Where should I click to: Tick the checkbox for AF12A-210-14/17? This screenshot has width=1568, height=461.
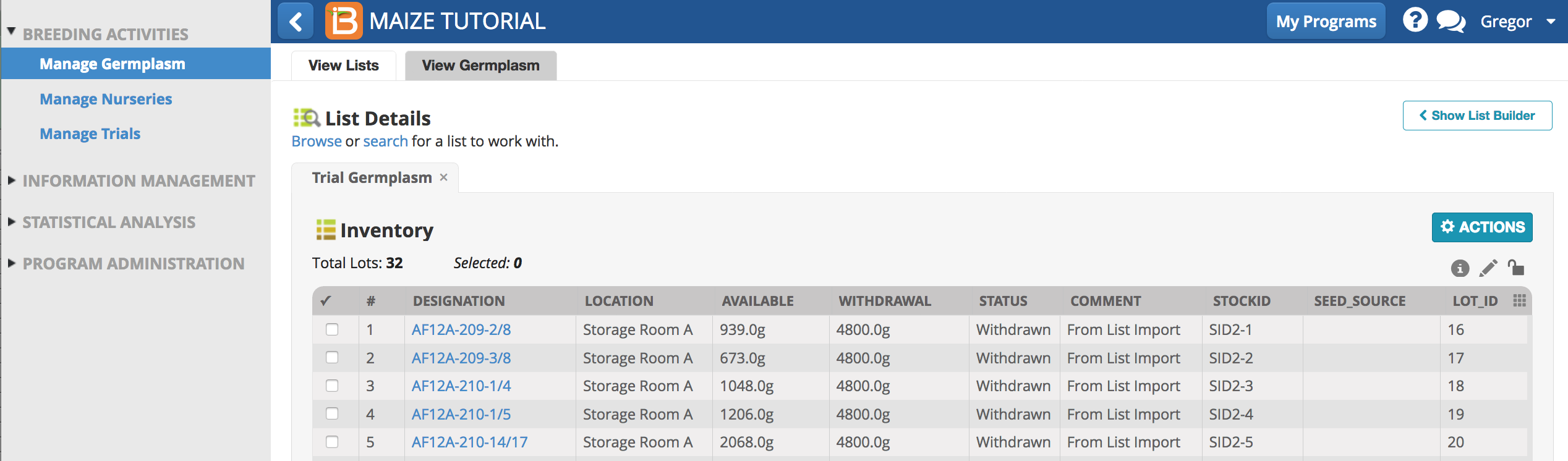pos(332,442)
